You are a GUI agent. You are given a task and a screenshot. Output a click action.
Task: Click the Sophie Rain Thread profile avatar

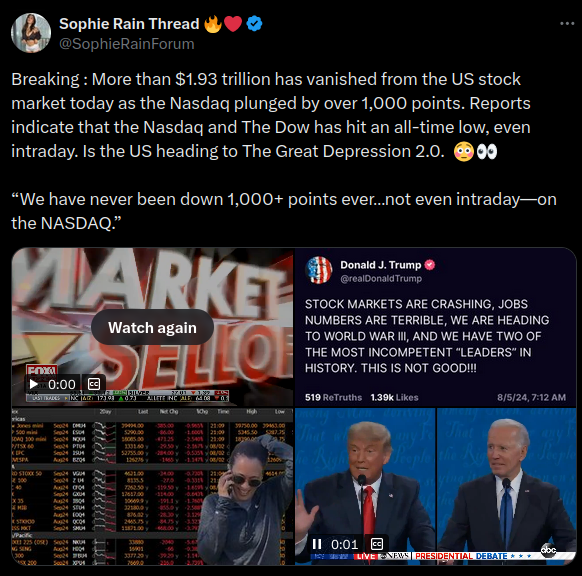tap(31, 33)
